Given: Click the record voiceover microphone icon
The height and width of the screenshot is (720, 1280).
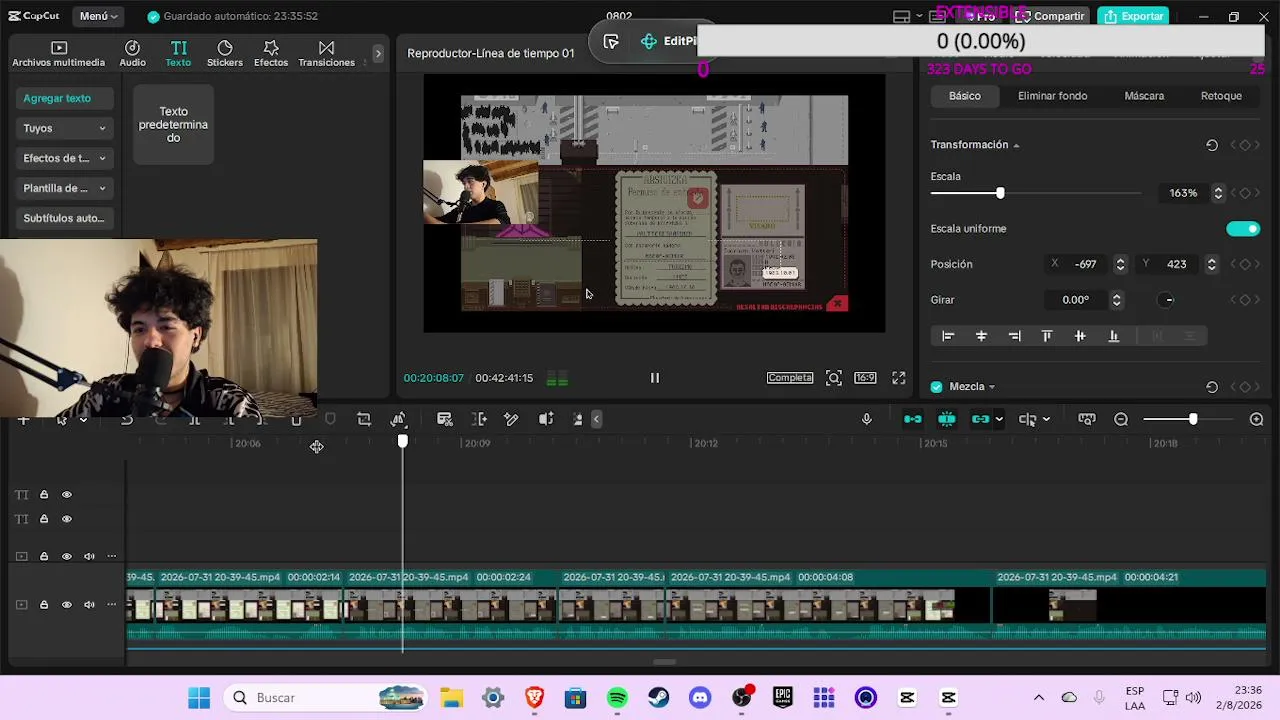Looking at the screenshot, I should [867, 419].
